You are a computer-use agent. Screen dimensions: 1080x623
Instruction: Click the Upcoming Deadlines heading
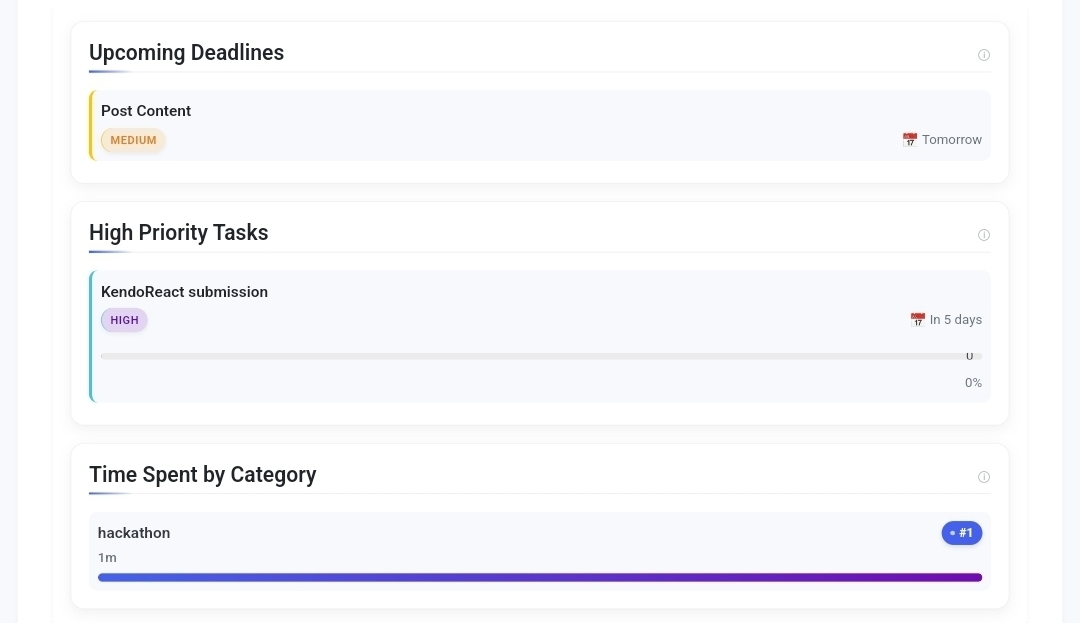point(187,53)
